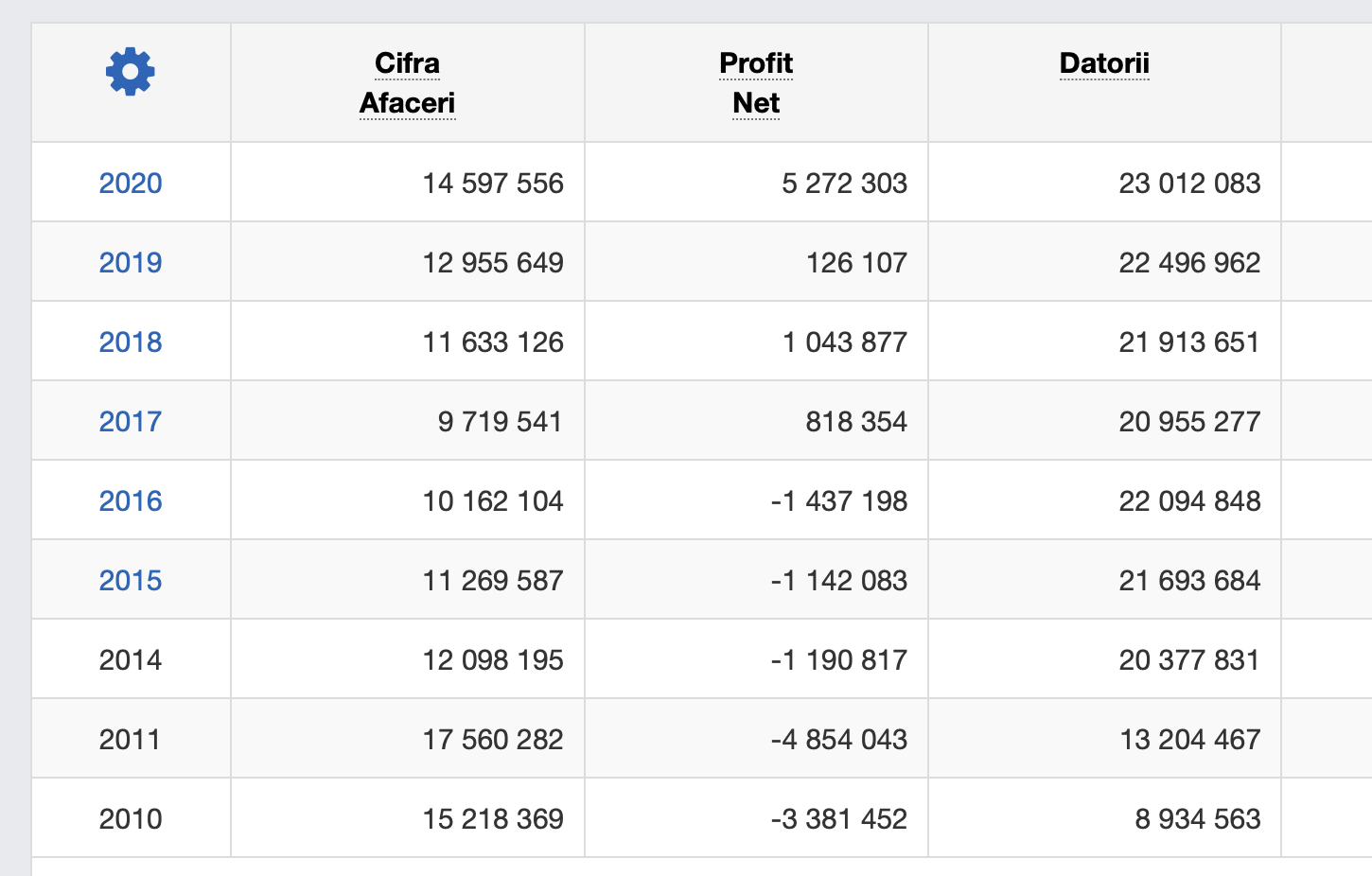
Task: Open the 2019 year link
Action: [x=131, y=263]
